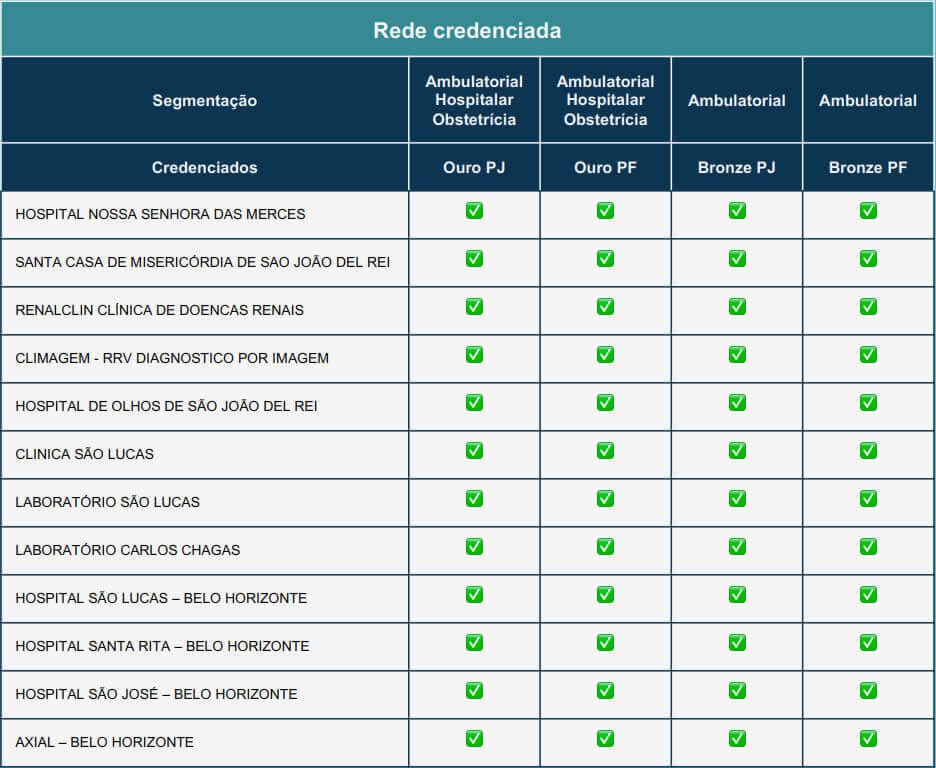936x768 pixels.
Task: Click Ouro PJ checkmark for Hospital São Lucas Belo Horizonte
Action: [474, 595]
